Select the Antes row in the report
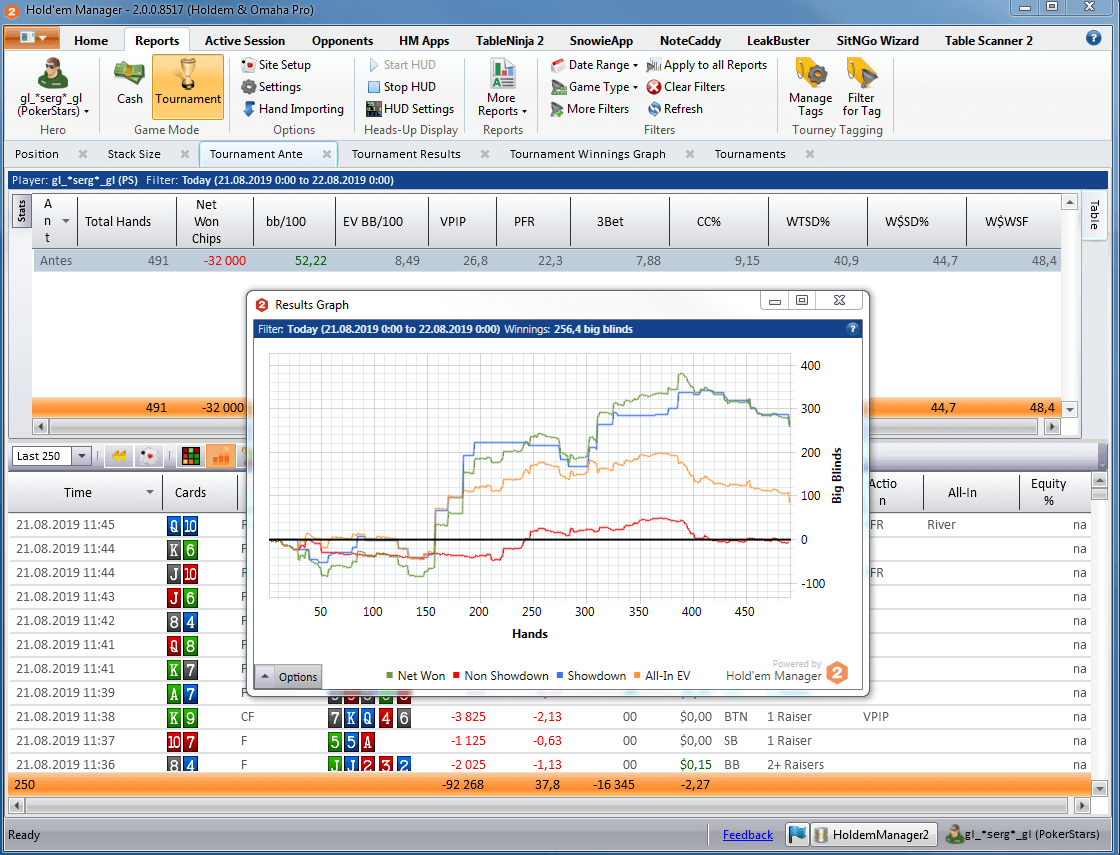 pyautogui.click(x=546, y=261)
